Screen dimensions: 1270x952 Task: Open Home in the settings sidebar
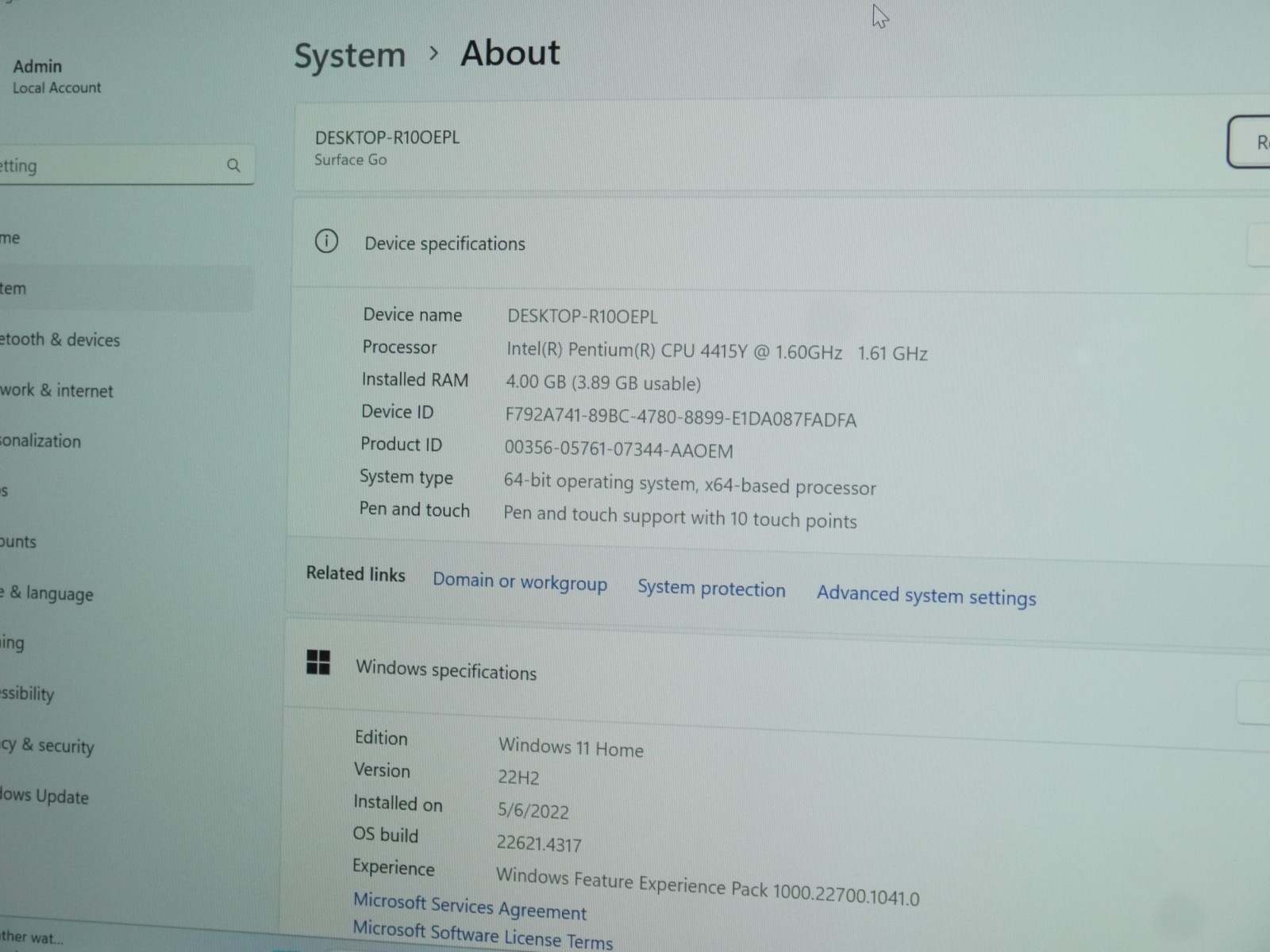10,238
